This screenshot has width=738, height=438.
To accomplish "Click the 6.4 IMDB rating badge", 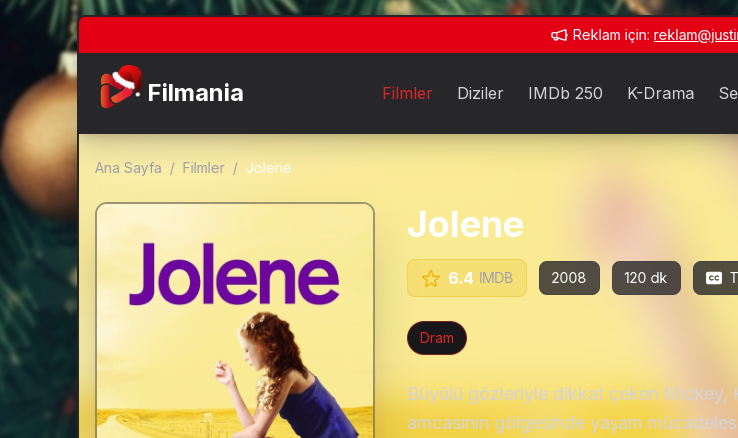I will pos(467,278).
